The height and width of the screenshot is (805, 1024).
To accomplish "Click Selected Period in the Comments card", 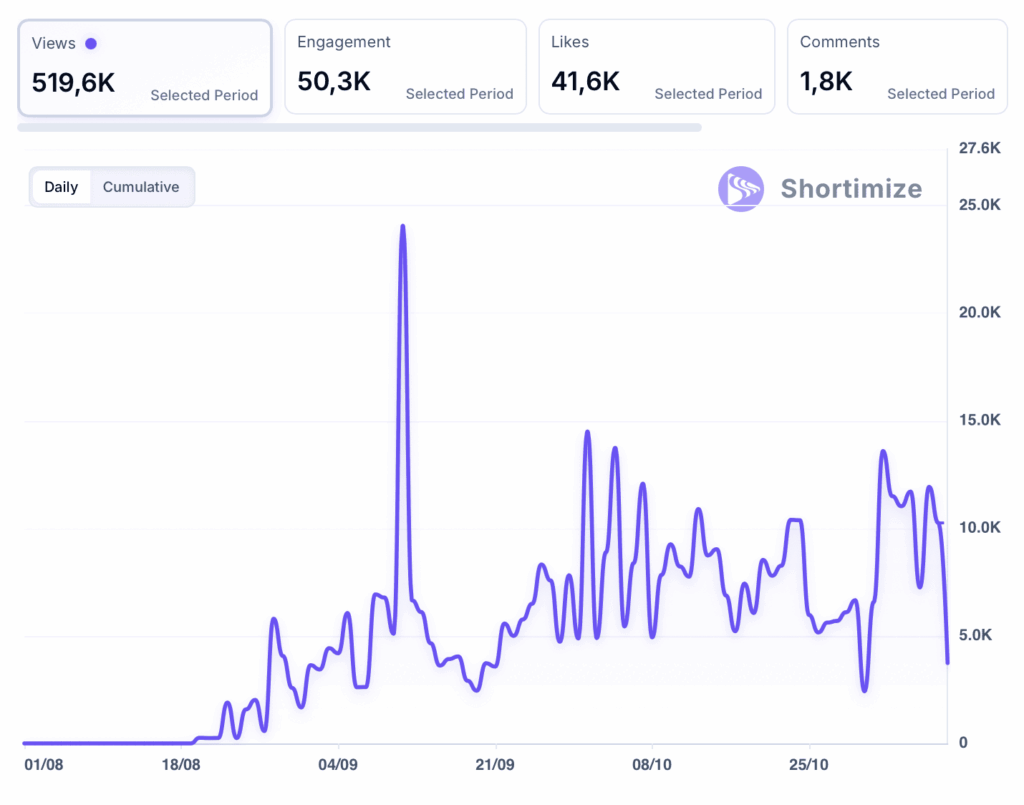I will [941, 94].
